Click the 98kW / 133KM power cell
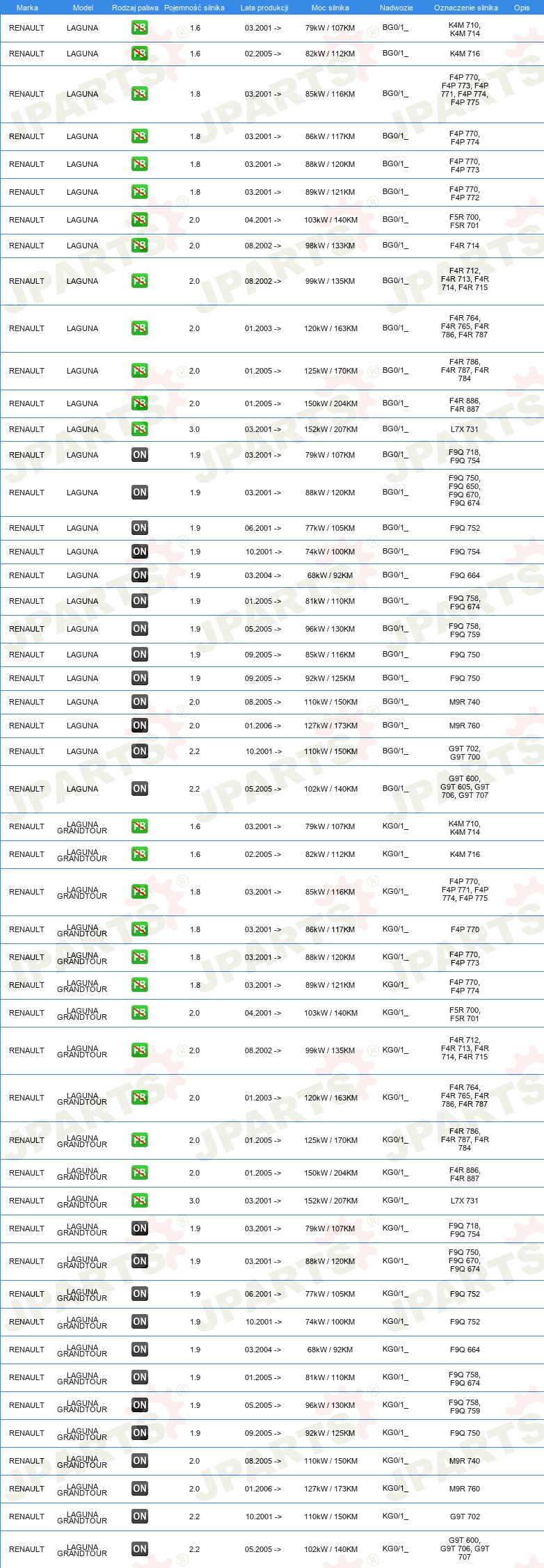 click(x=330, y=246)
